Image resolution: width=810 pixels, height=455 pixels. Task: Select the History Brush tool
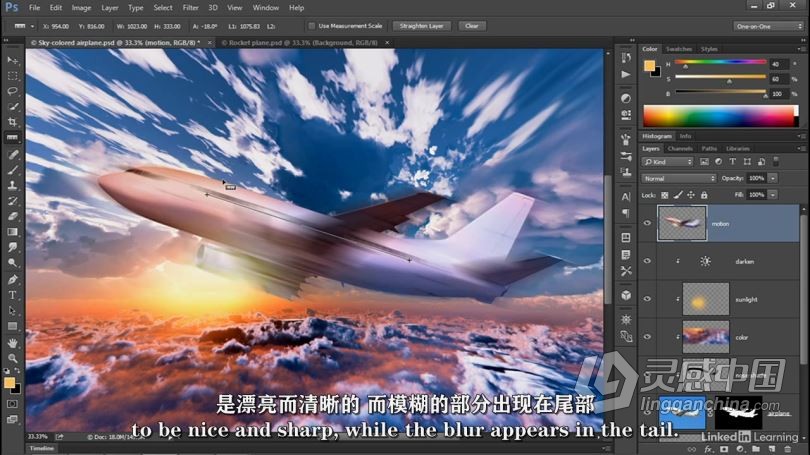pos(12,201)
